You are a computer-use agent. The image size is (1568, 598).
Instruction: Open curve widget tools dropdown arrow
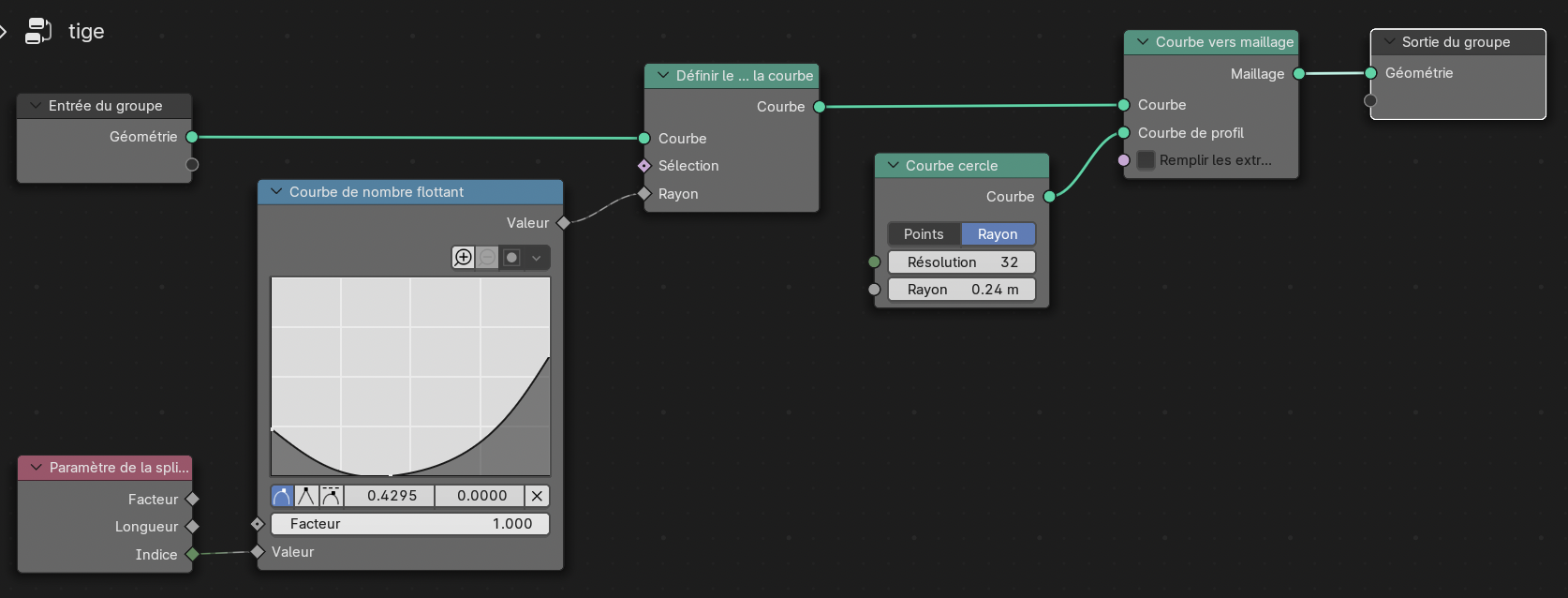pyautogui.click(x=537, y=258)
